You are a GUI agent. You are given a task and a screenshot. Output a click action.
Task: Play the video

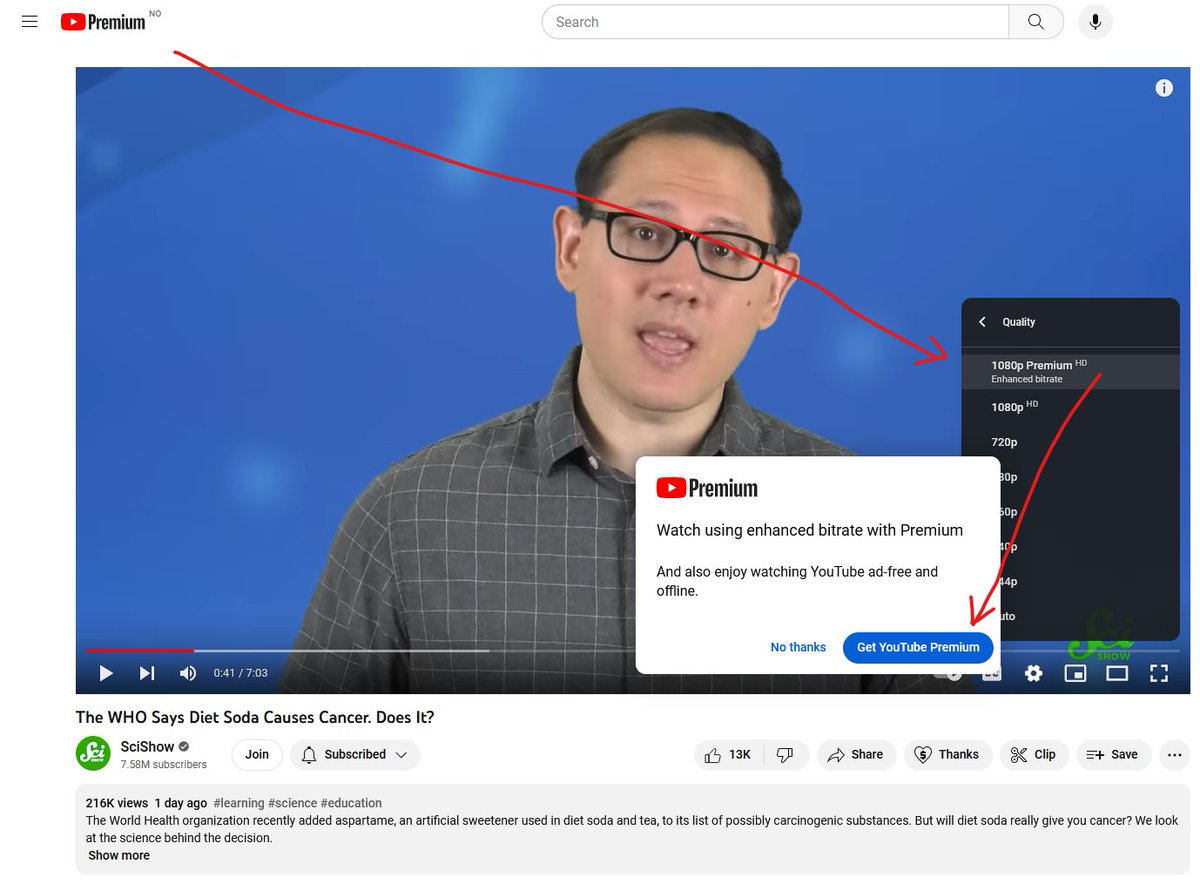click(x=106, y=673)
